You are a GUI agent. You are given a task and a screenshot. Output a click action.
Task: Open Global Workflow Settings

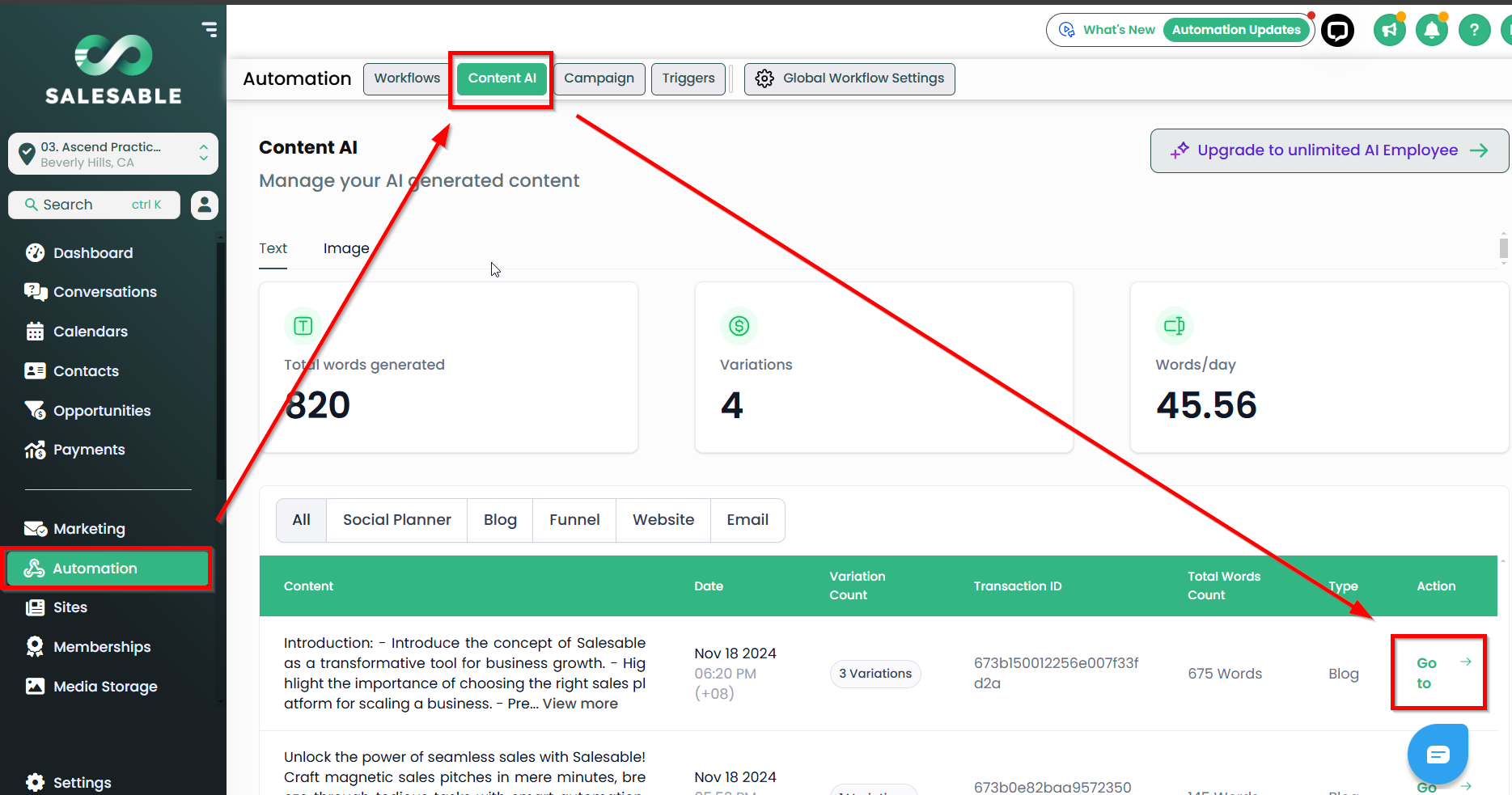coord(849,78)
